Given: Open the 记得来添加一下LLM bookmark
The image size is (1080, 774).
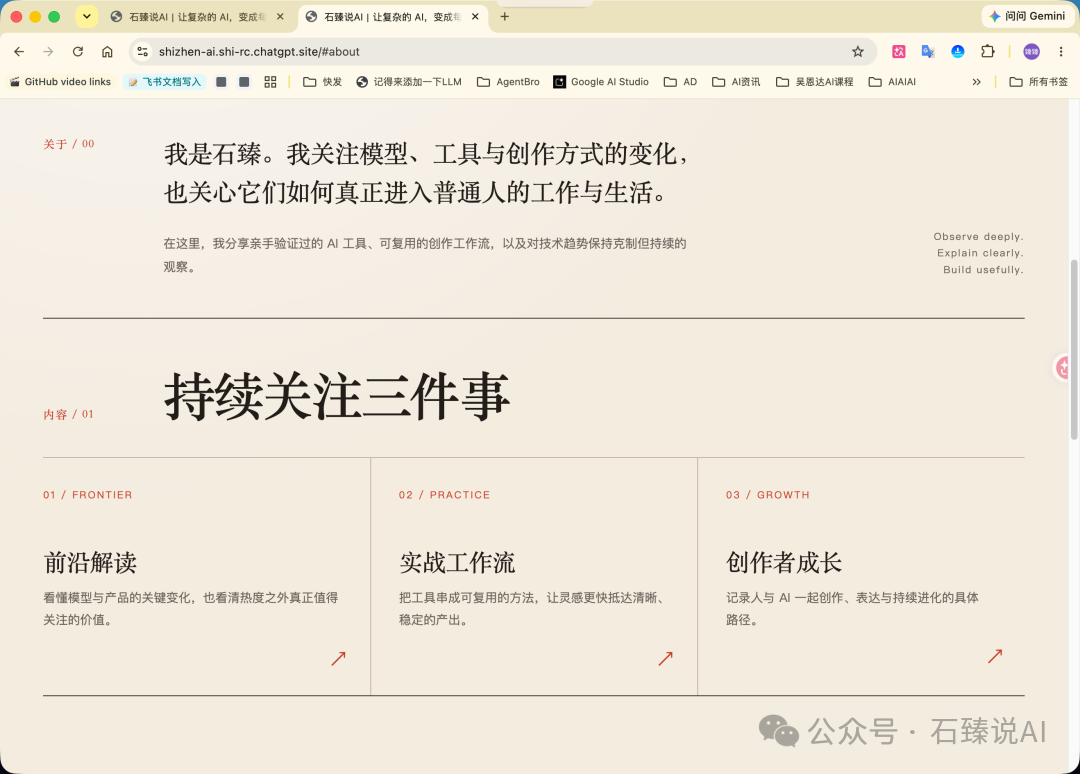Looking at the screenshot, I should pos(409,82).
